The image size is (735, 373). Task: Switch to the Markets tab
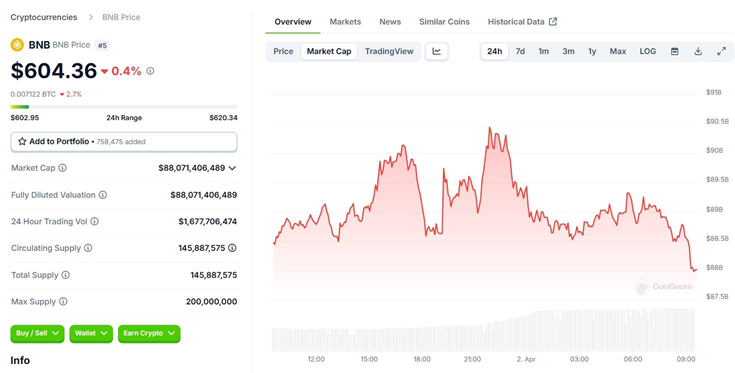345,22
